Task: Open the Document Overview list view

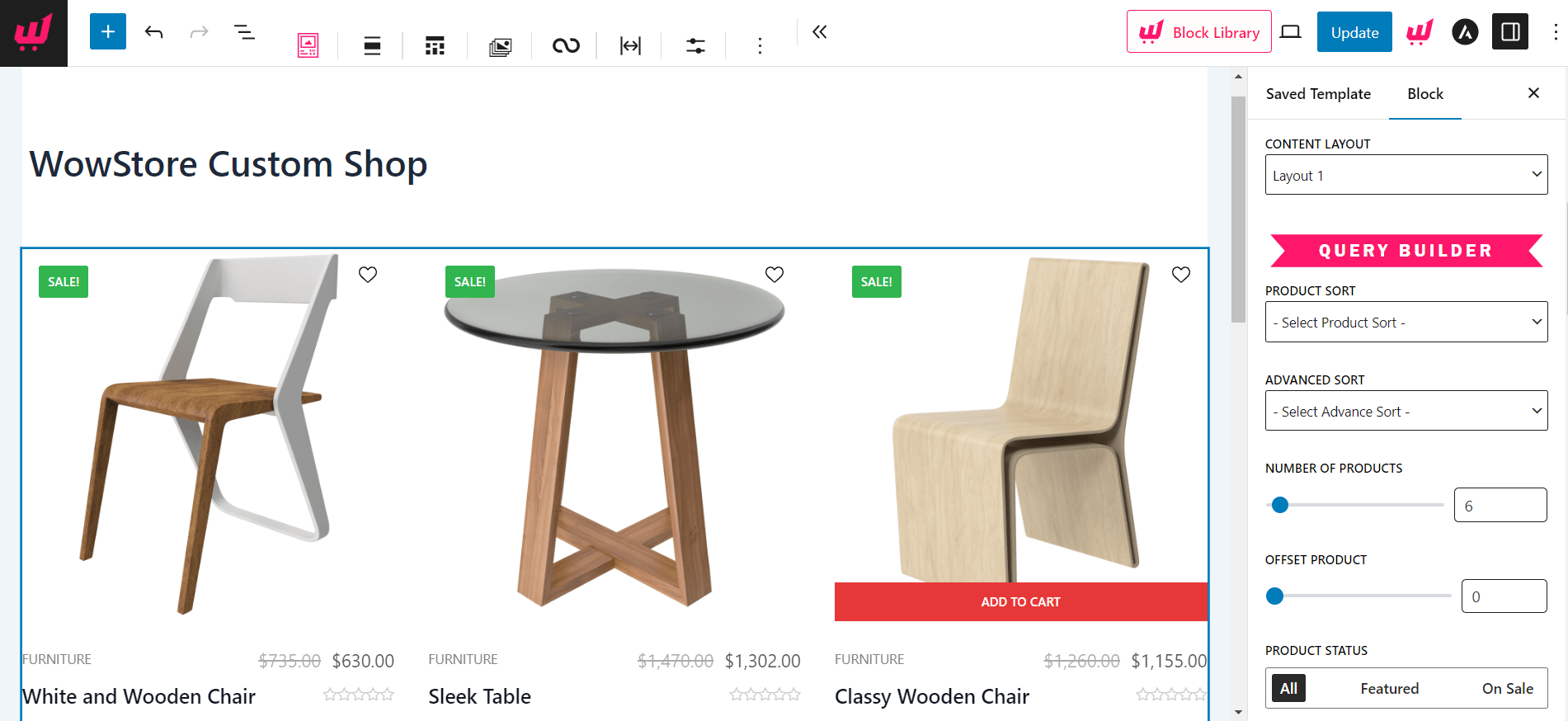Action: point(245,31)
